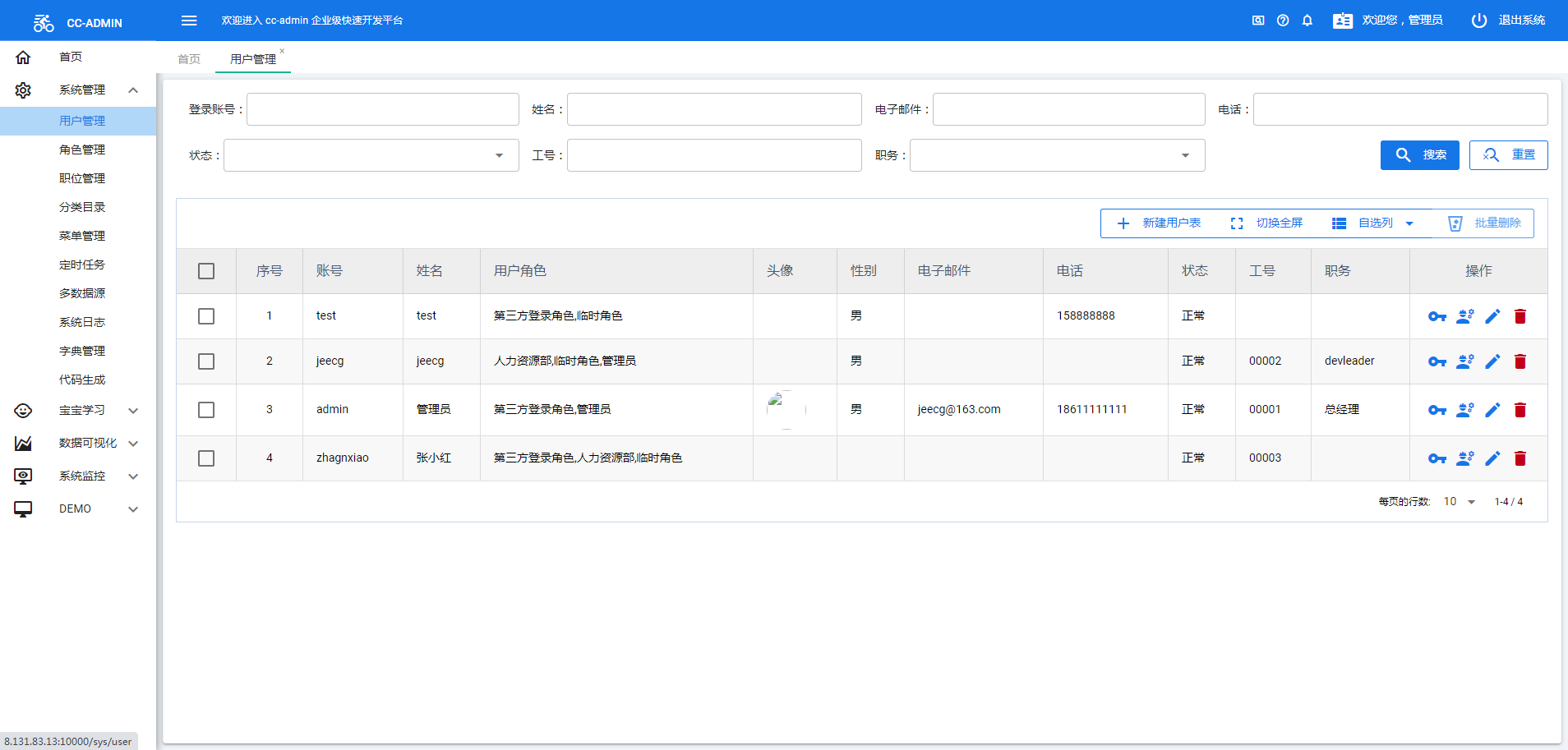
Task: Click the key icon for user jeecg
Action: point(1437,361)
